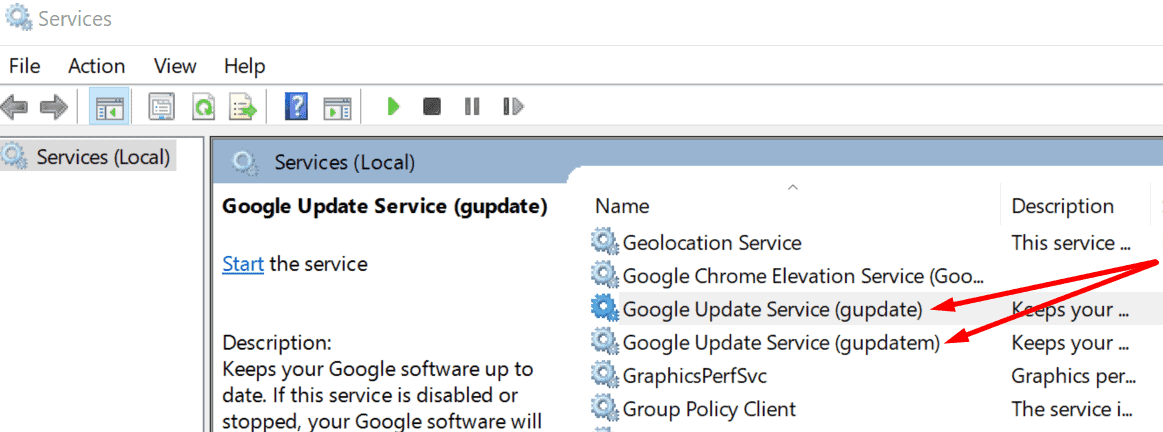Open the Action menu
Image resolution: width=1163 pixels, height=432 pixels.
[x=96, y=66]
